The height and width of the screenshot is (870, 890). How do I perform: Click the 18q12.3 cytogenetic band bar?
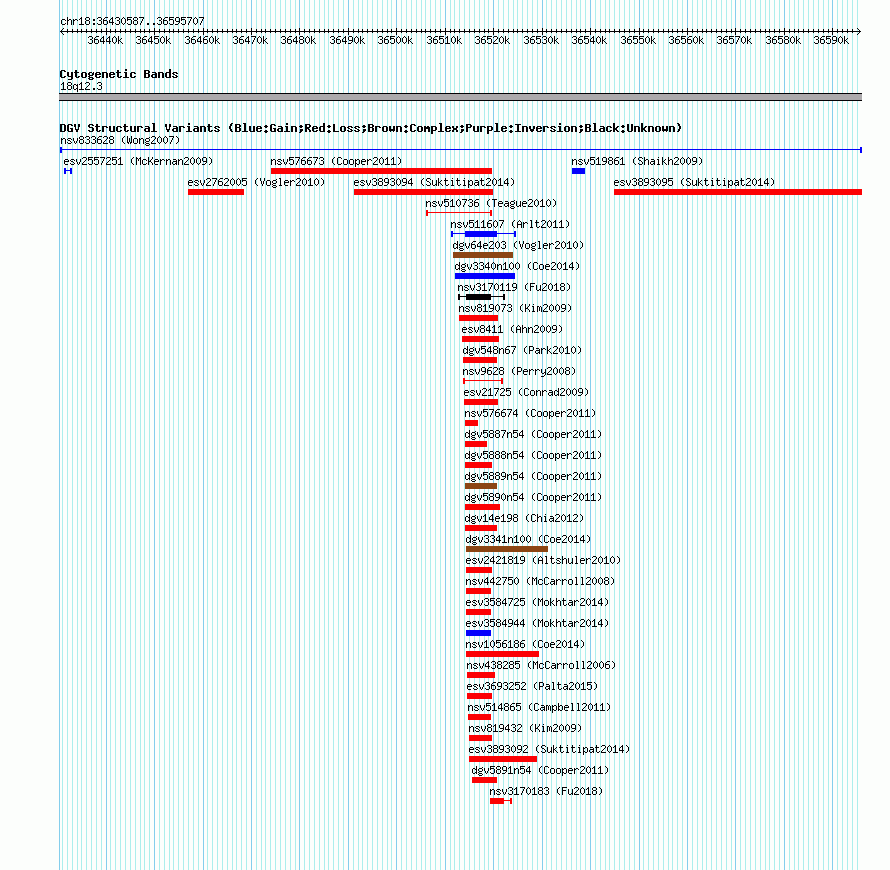pos(460,97)
